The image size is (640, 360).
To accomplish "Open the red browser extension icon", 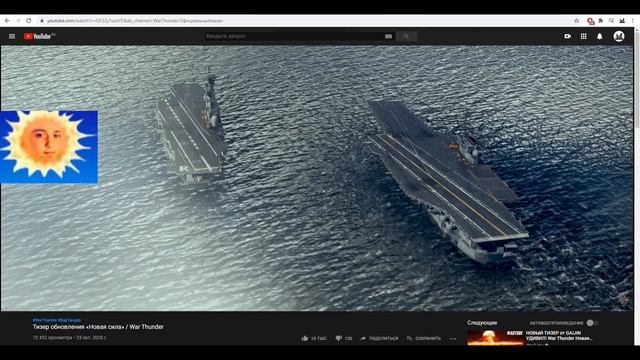I will tap(590, 21).
